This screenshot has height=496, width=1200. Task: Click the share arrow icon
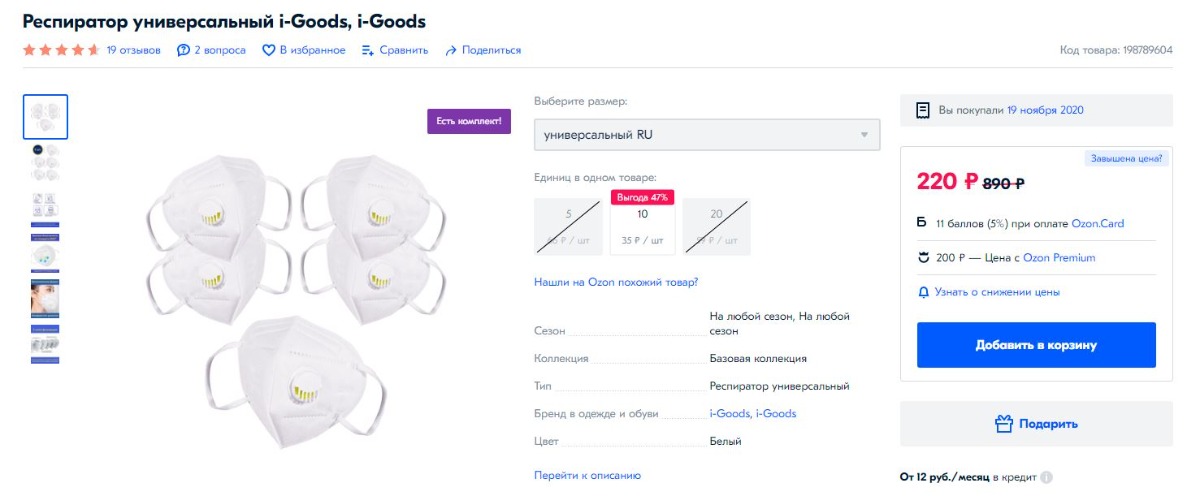(x=451, y=50)
